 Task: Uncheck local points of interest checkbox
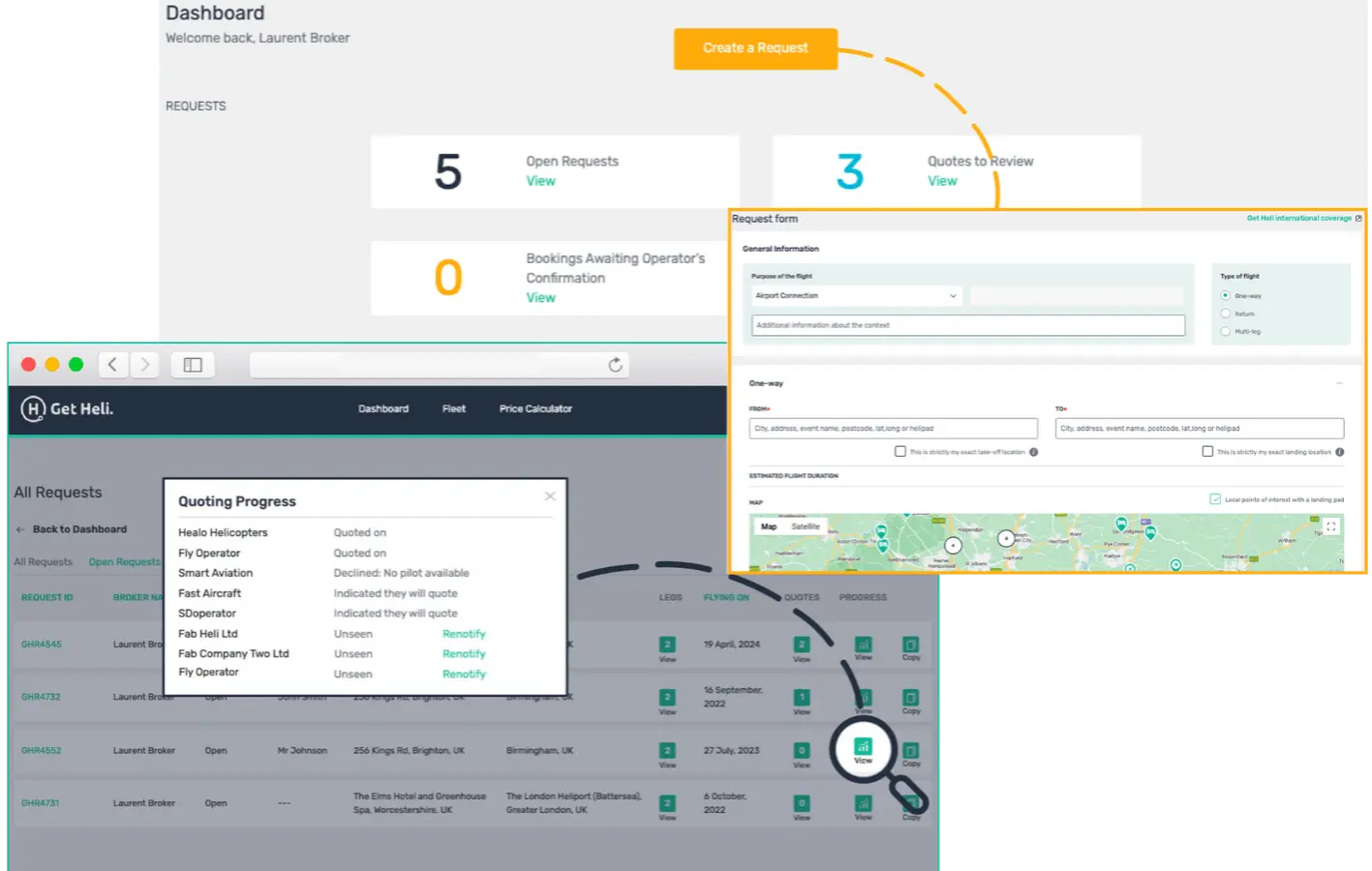tap(1215, 499)
